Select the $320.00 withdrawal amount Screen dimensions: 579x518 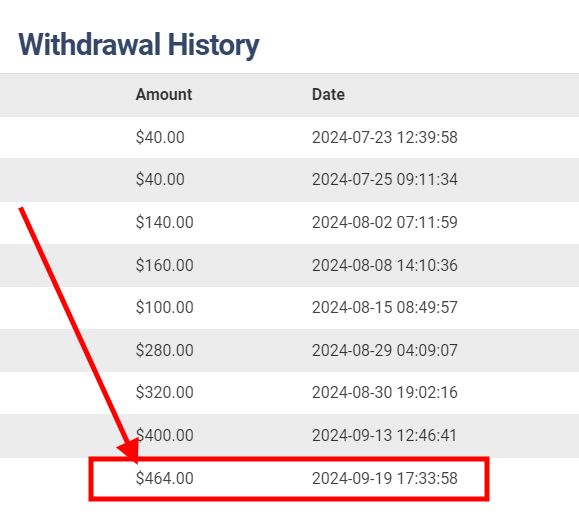[164, 392]
